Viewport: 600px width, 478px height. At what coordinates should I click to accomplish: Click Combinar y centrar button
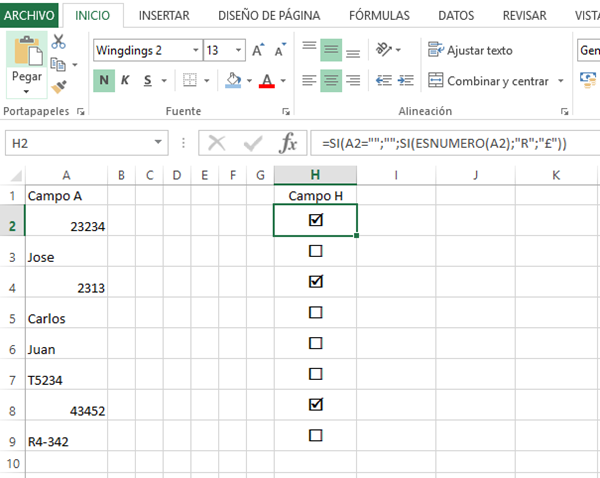click(x=488, y=81)
